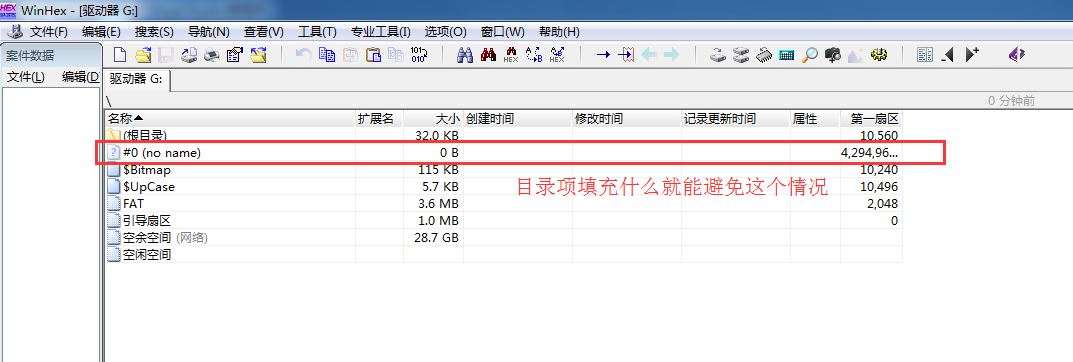Open 文件(L) in the case data panel
This screenshot has height=362, width=1073.
pos(25,77)
